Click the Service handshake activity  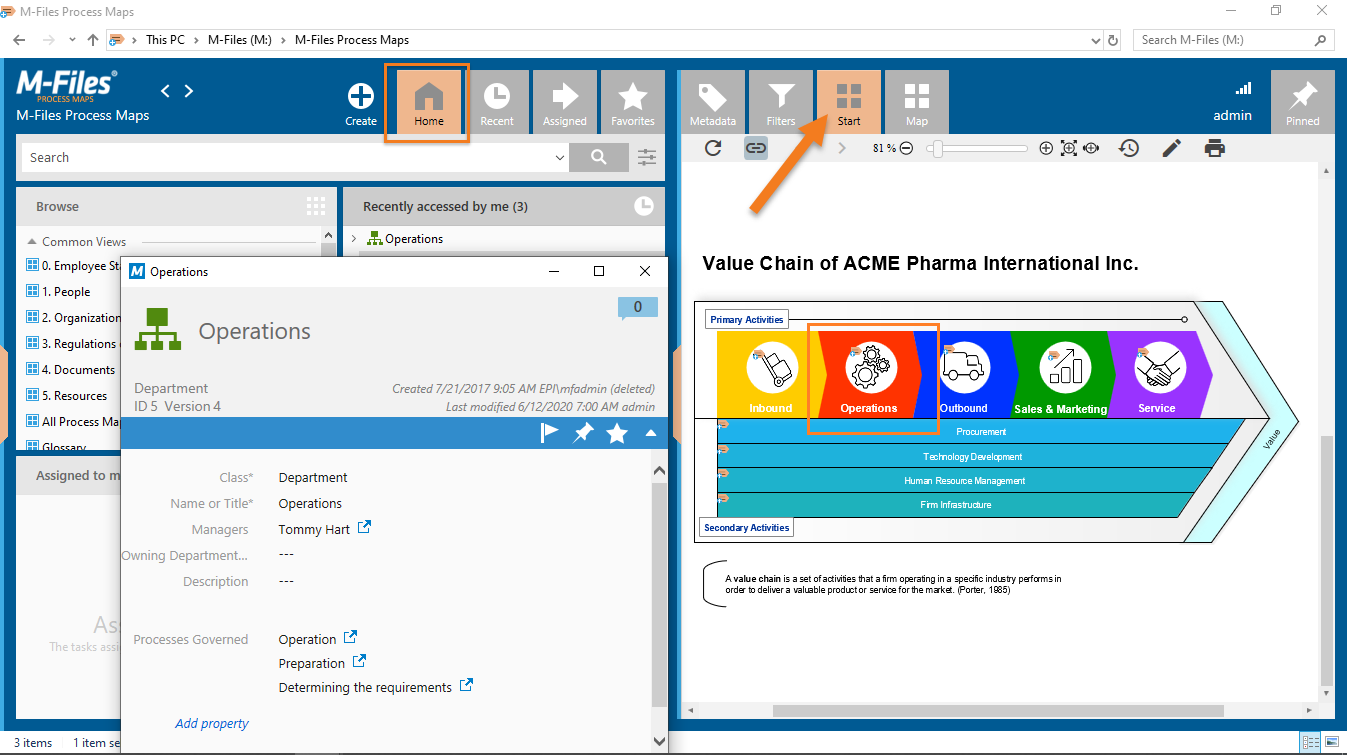pyautogui.click(x=1158, y=374)
